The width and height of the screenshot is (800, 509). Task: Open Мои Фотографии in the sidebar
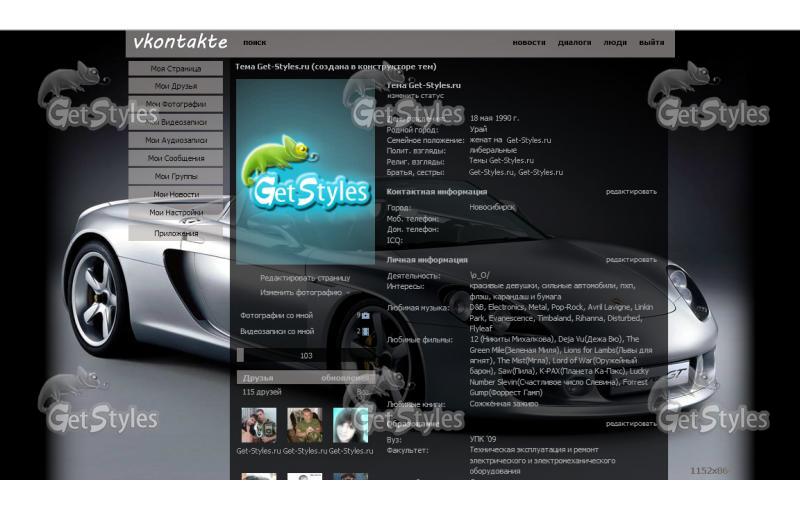tap(176, 104)
